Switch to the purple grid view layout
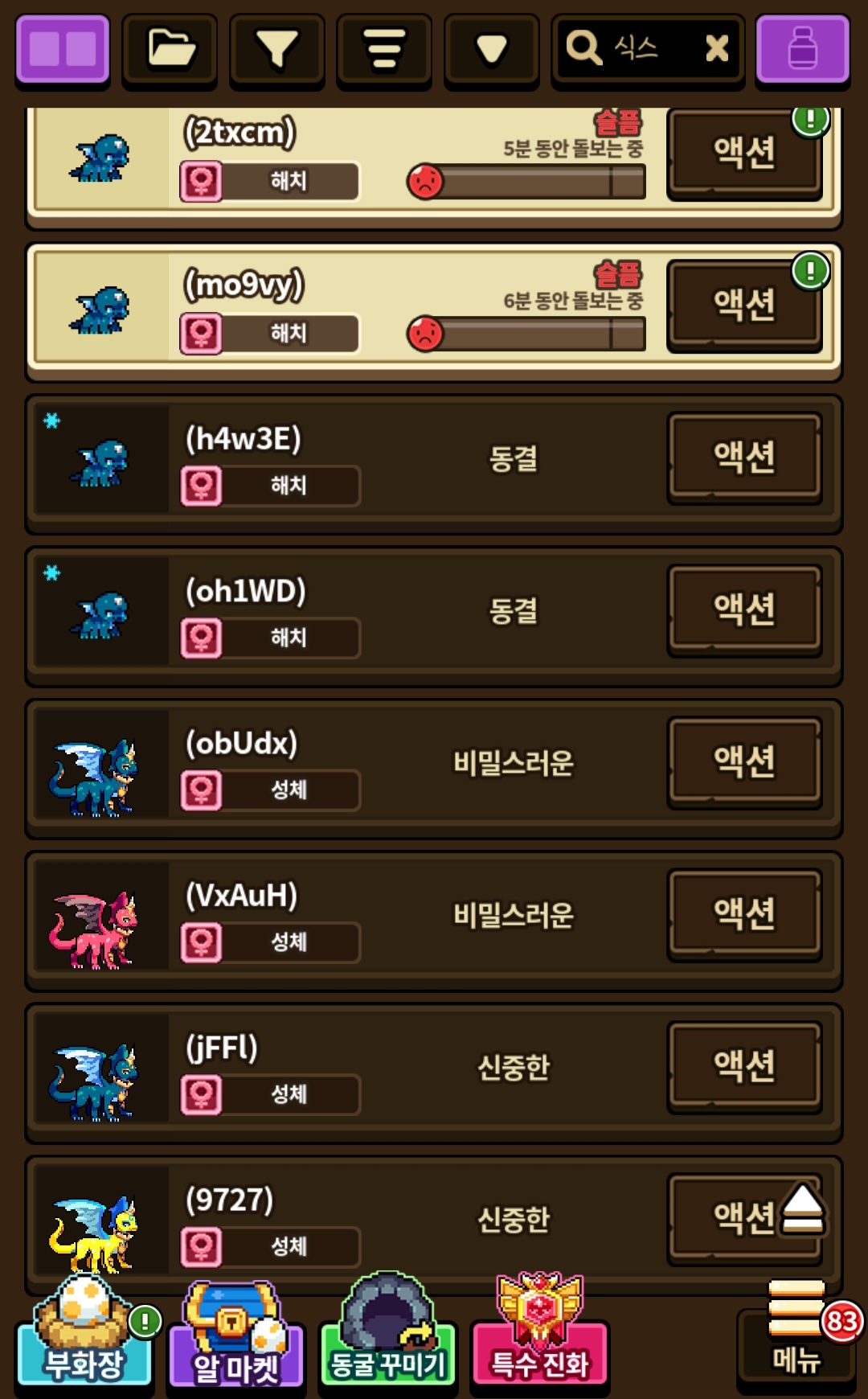 pyautogui.click(x=63, y=50)
